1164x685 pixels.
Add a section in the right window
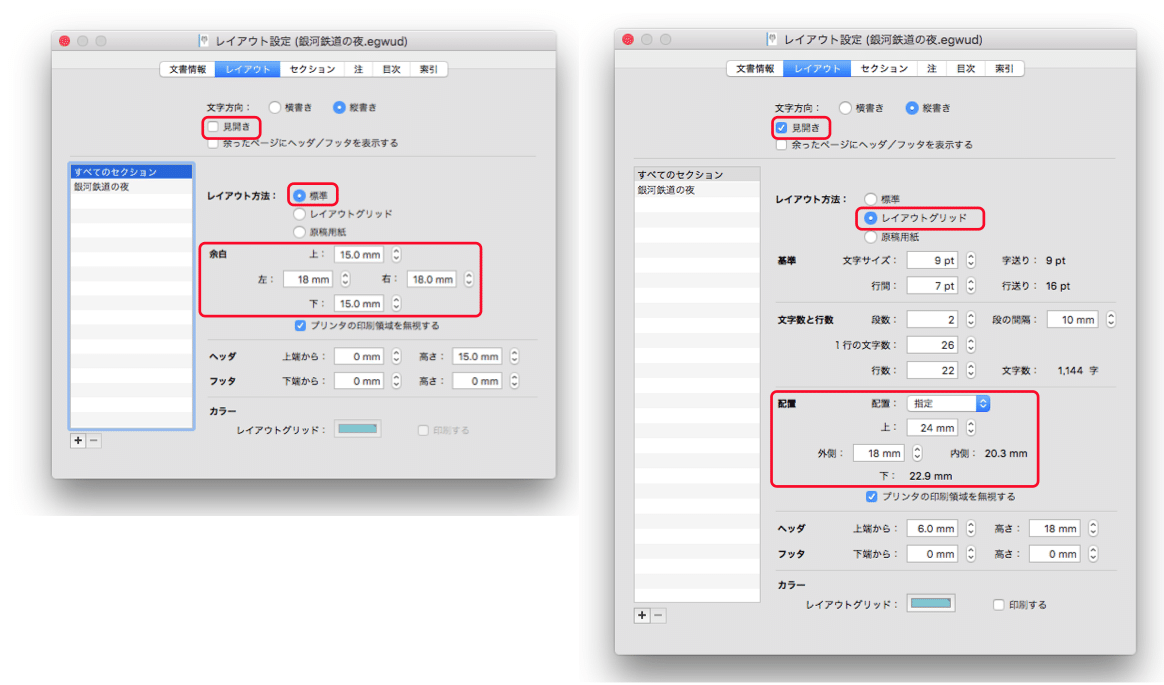(642, 615)
